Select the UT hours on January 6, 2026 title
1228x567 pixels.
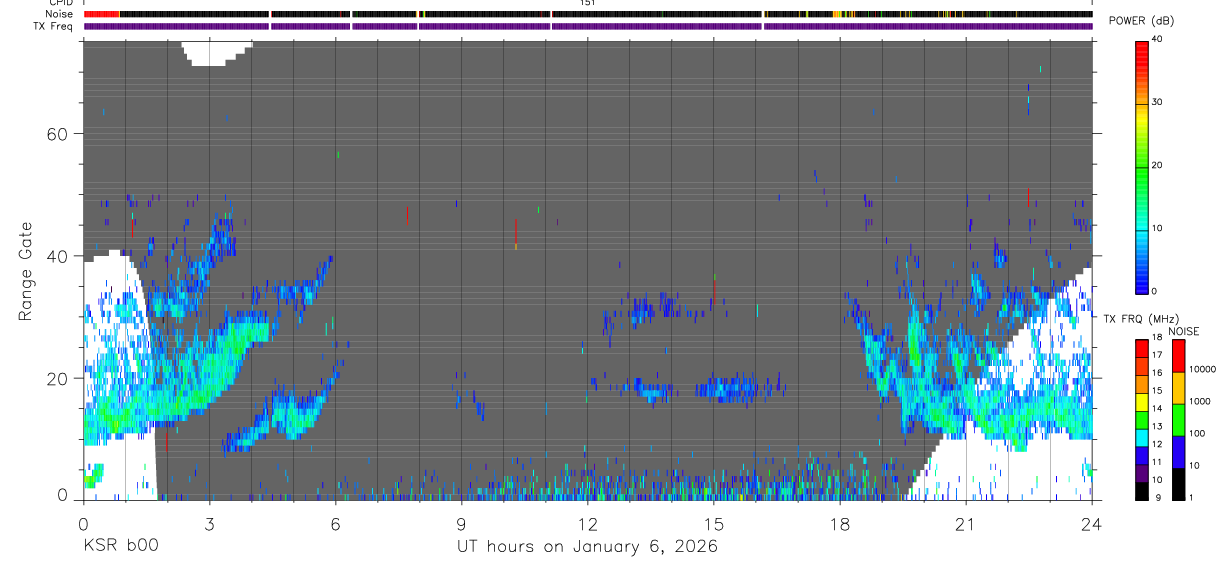587,547
